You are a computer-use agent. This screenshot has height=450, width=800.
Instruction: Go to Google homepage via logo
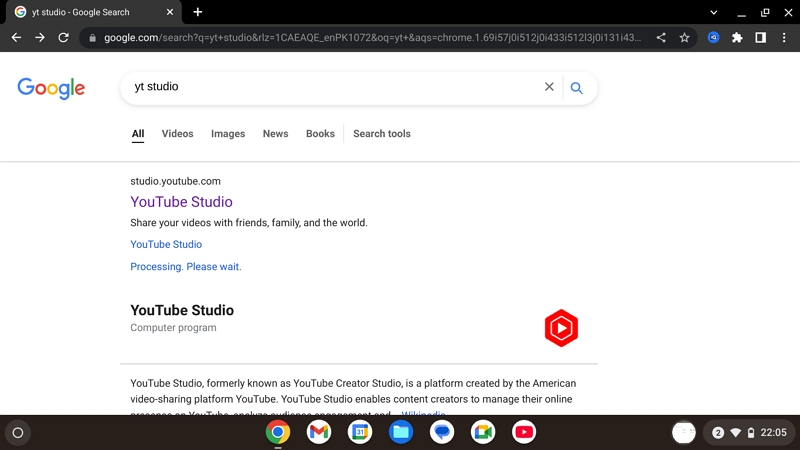tap(51, 88)
